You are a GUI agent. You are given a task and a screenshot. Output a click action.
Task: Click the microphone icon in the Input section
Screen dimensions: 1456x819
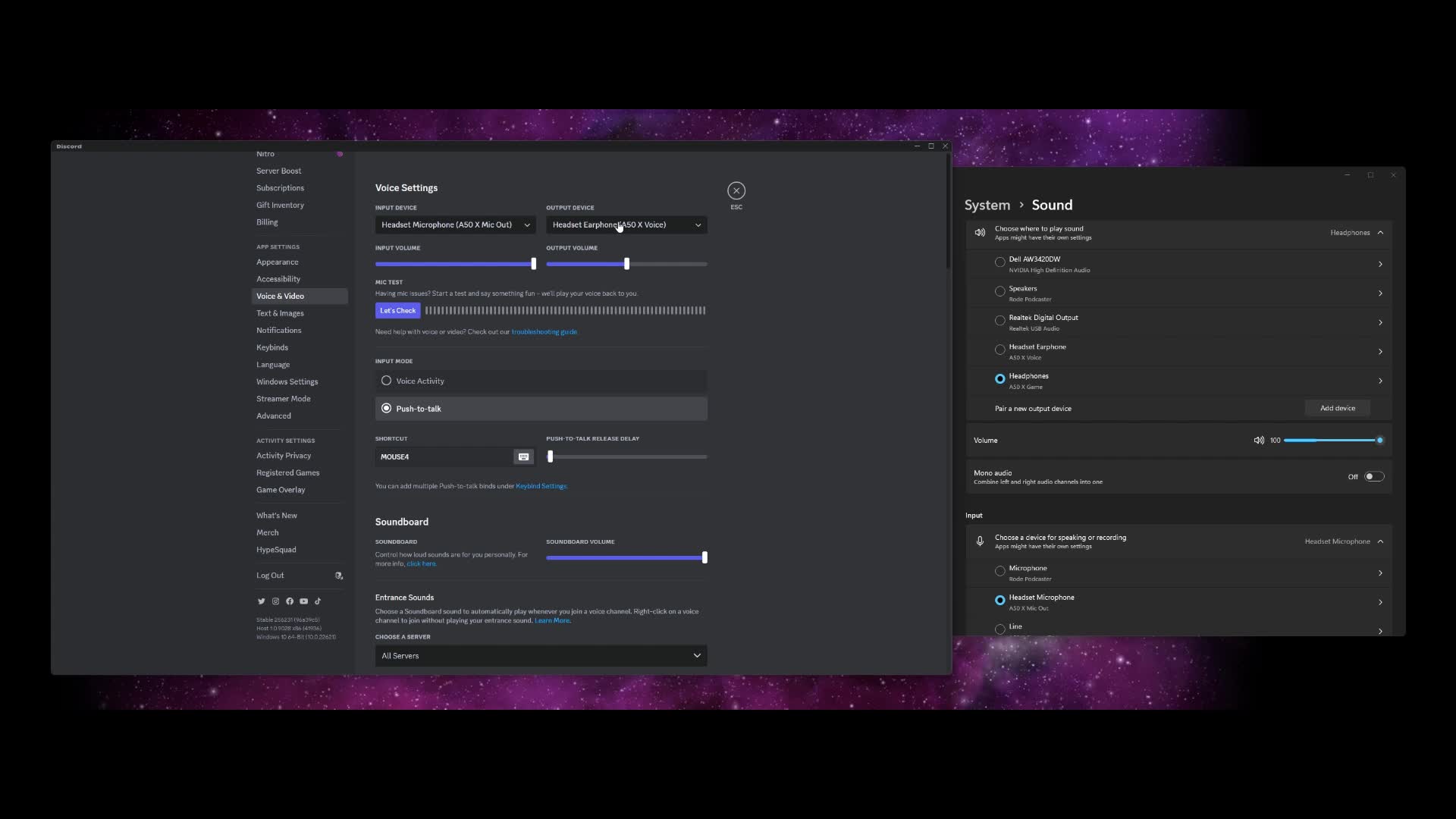pyautogui.click(x=980, y=541)
